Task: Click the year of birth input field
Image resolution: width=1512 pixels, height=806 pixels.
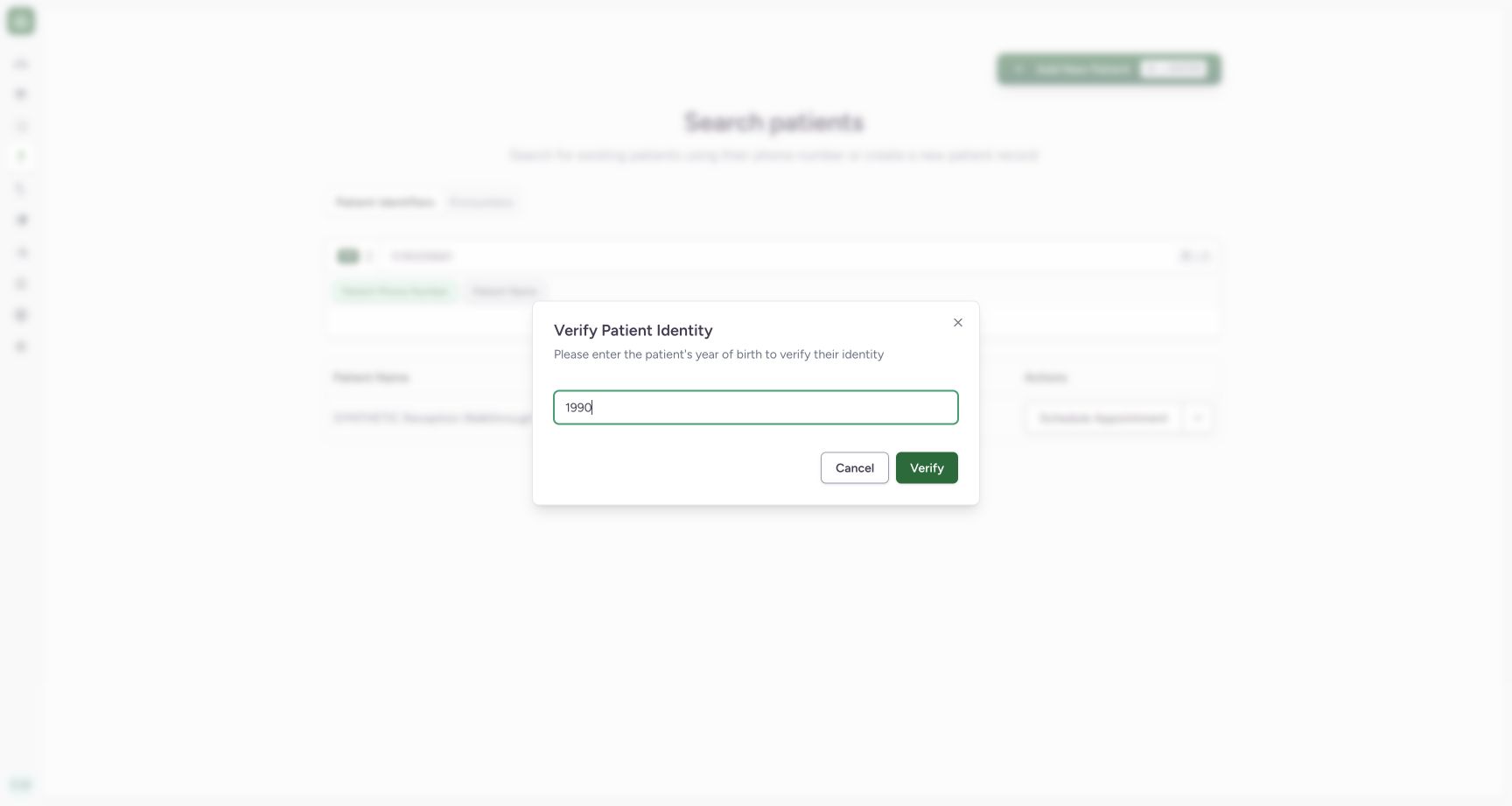Action: pyautogui.click(x=756, y=408)
